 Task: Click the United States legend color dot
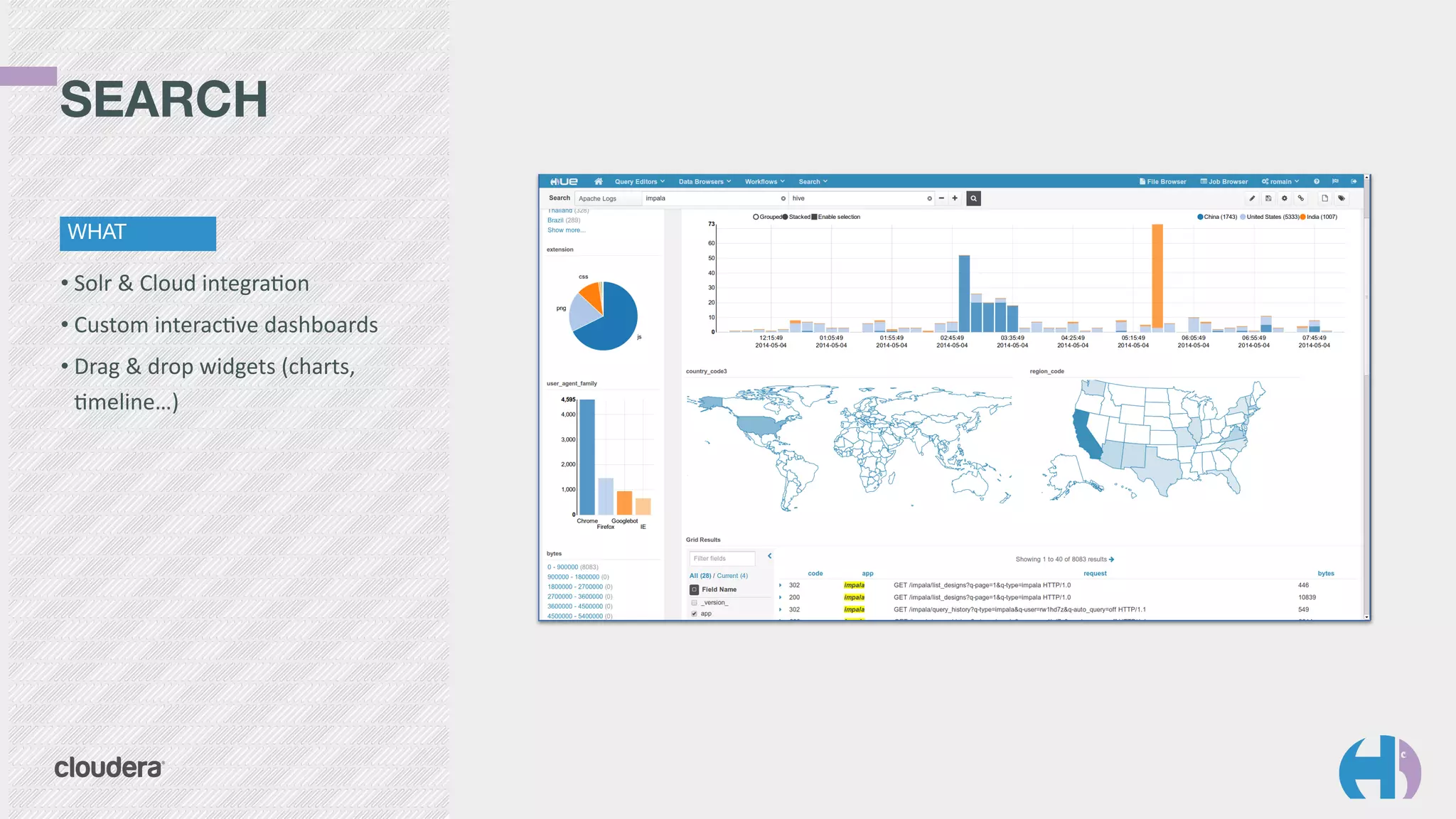tap(1243, 217)
